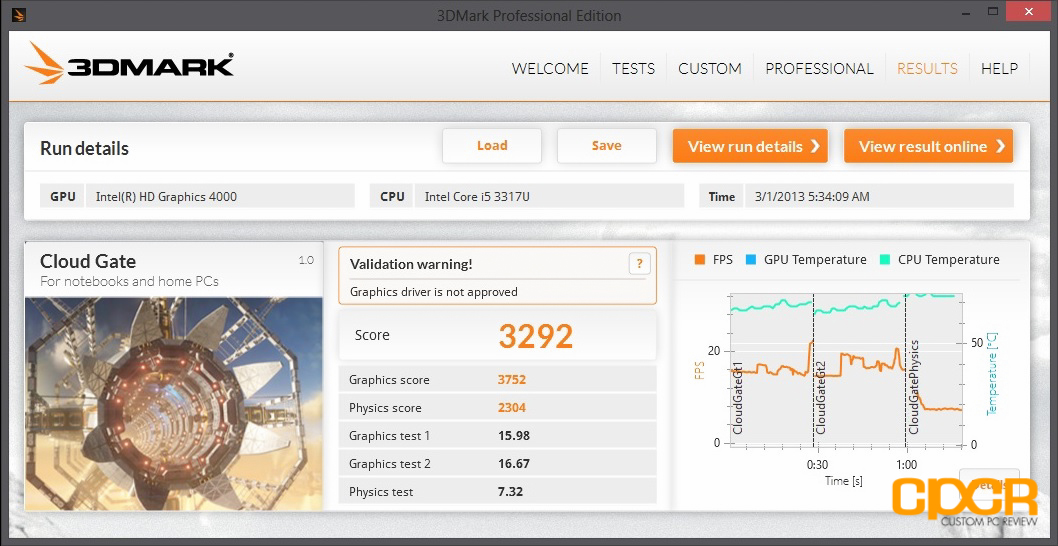Click the Load button

492,146
